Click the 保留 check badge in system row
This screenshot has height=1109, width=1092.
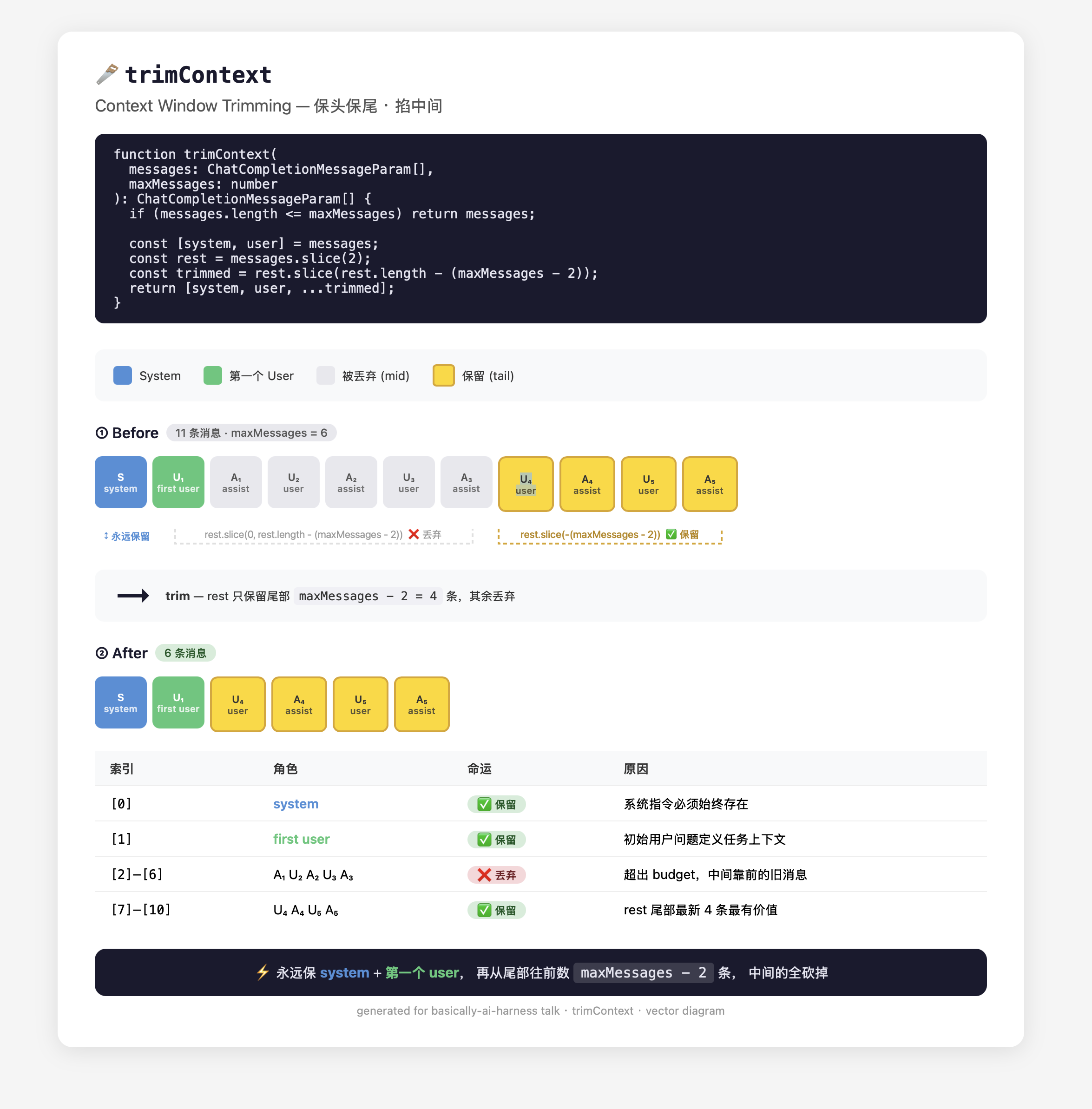pos(496,804)
